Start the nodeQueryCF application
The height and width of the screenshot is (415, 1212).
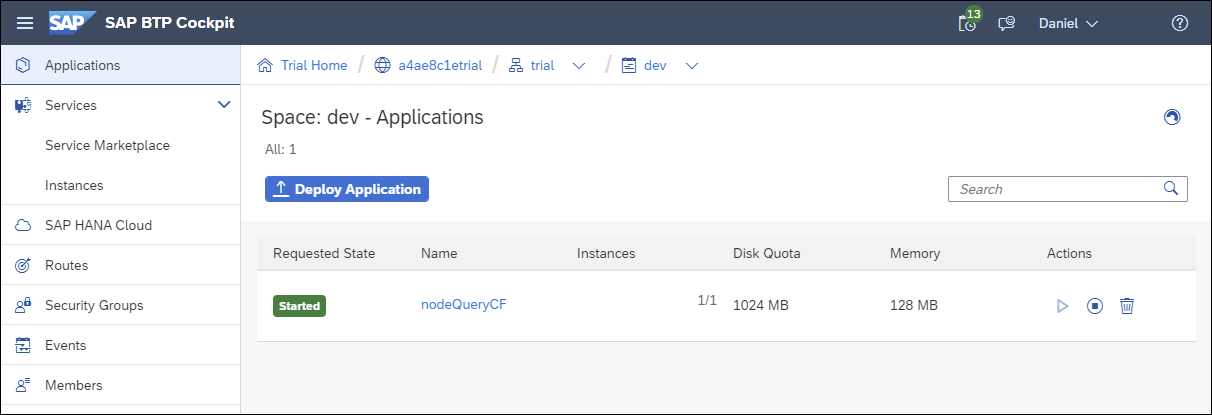tap(1063, 305)
